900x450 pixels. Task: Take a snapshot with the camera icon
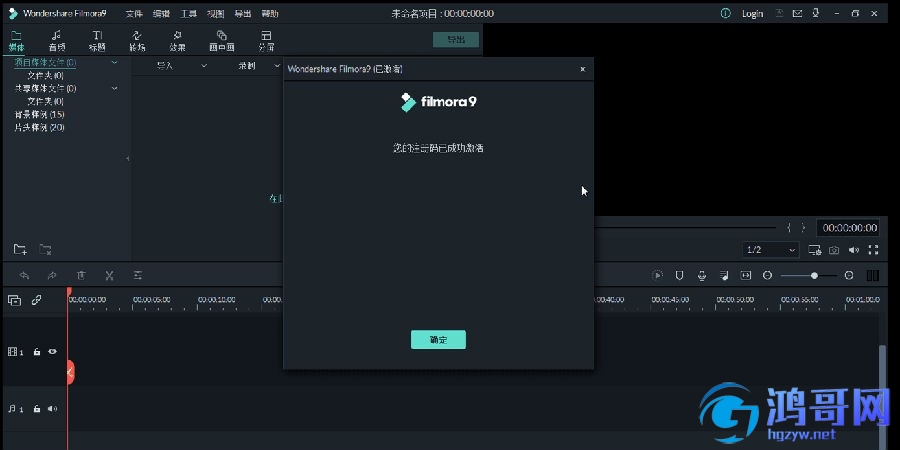[x=834, y=250]
